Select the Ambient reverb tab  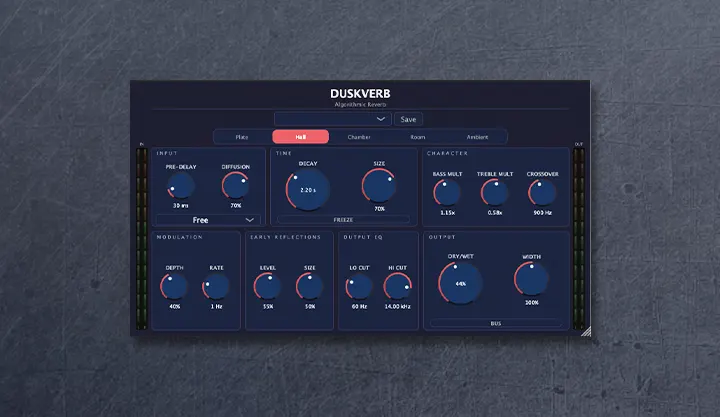[477, 137]
